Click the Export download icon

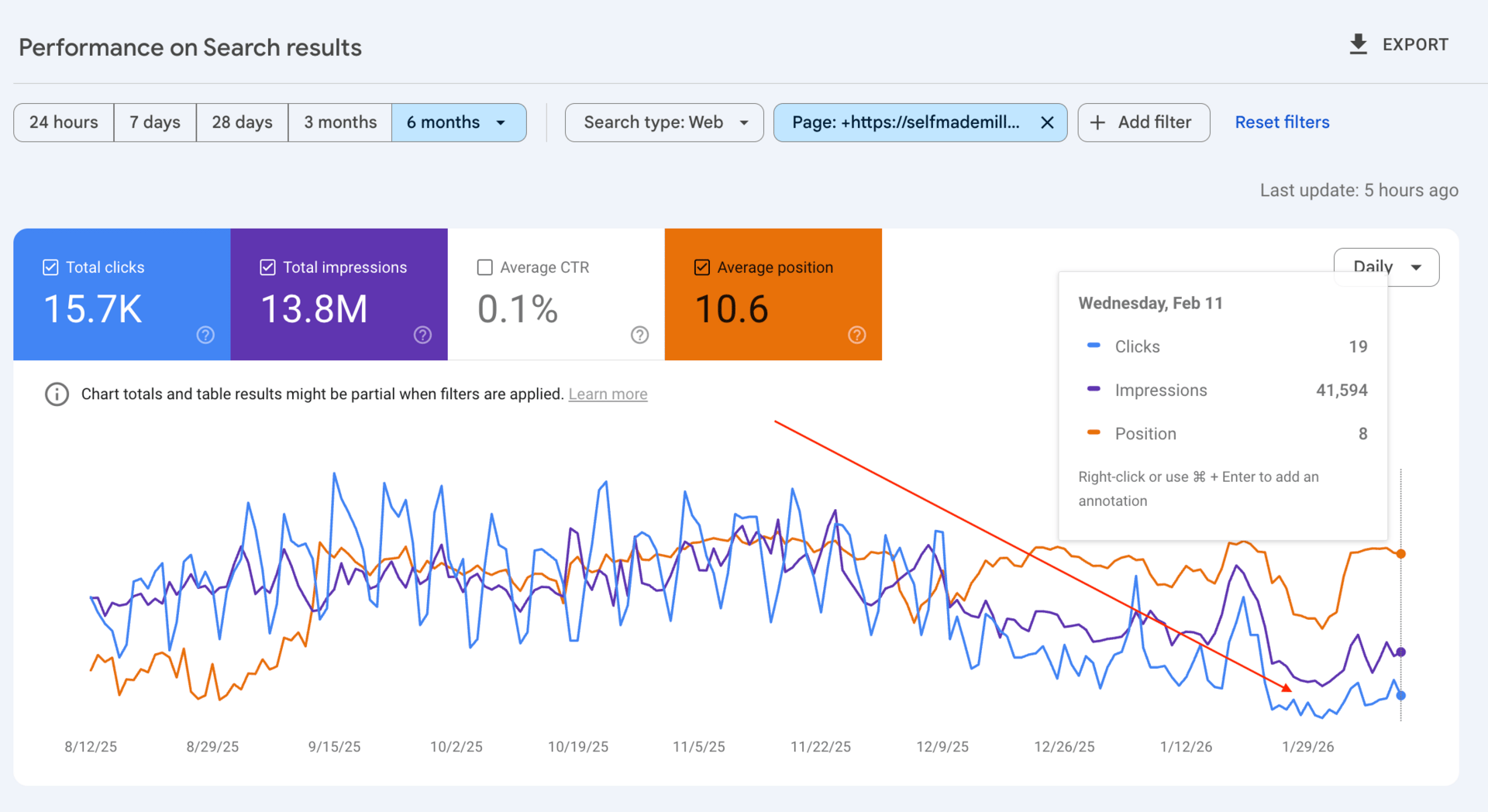point(1358,44)
